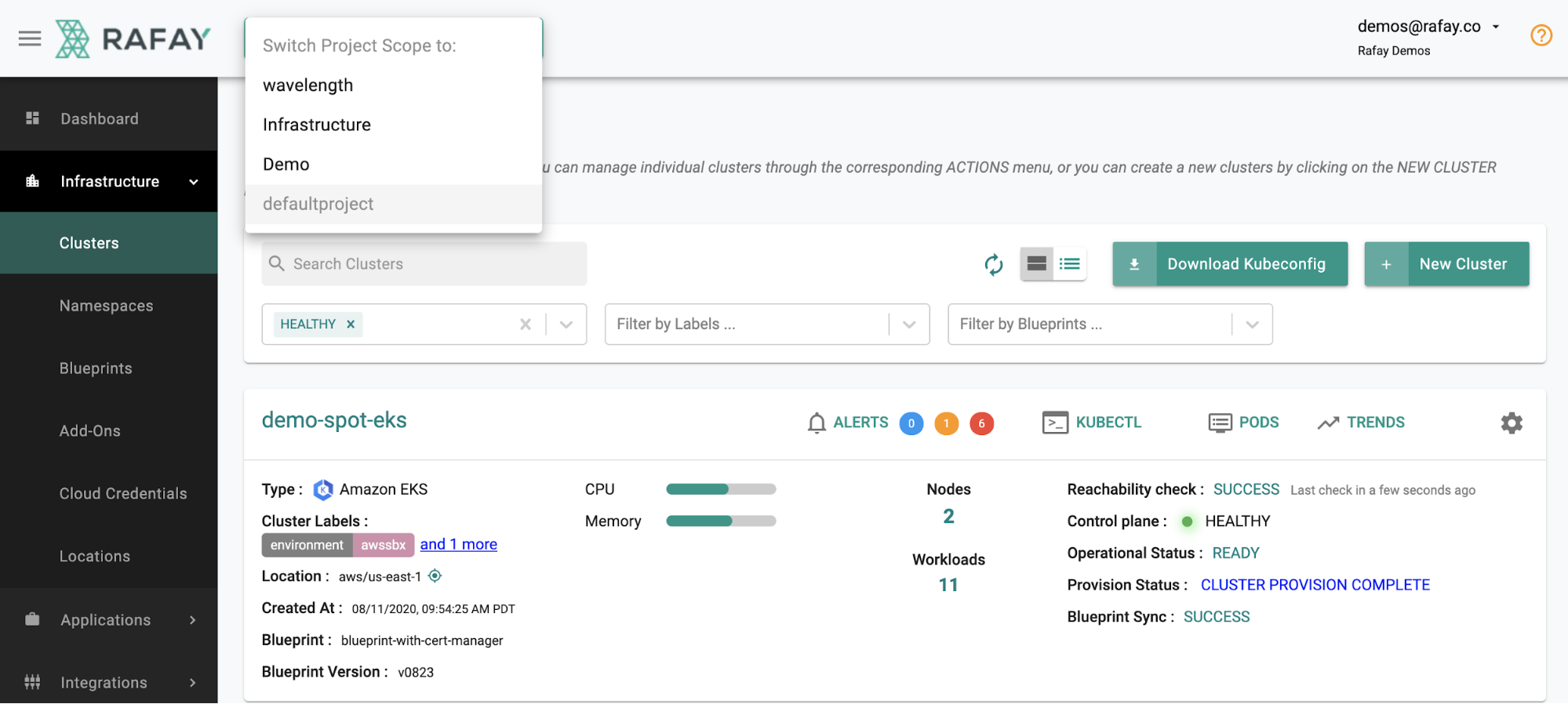This screenshot has width=1568, height=704.
Task: Clear all status filter selections
Action: pyautogui.click(x=526, y=324)
